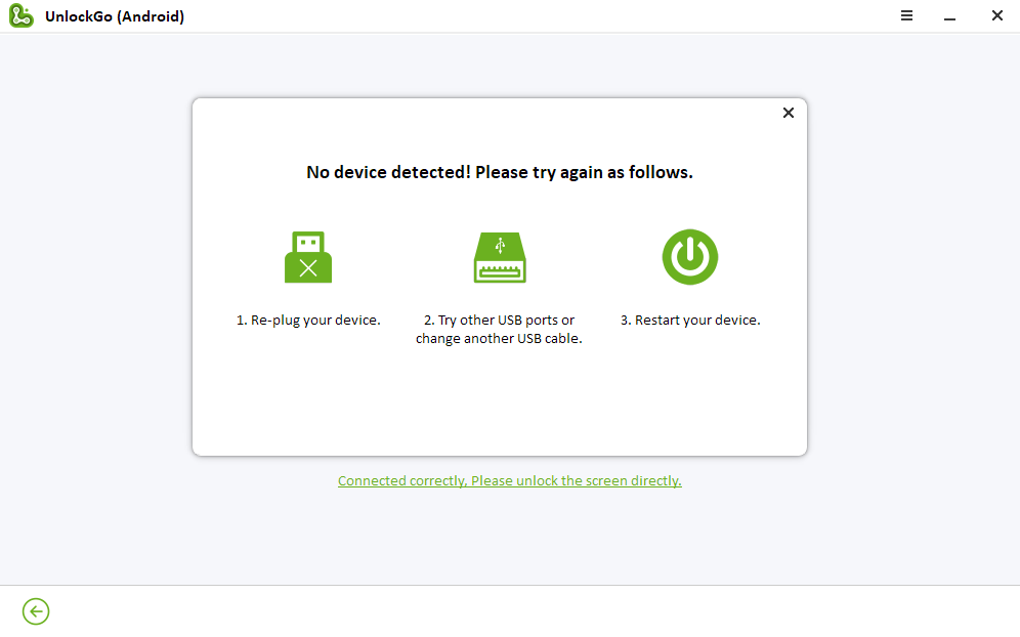
Task: Click the Connected correctly unlock screen link
Action: [x=510, y=481]
